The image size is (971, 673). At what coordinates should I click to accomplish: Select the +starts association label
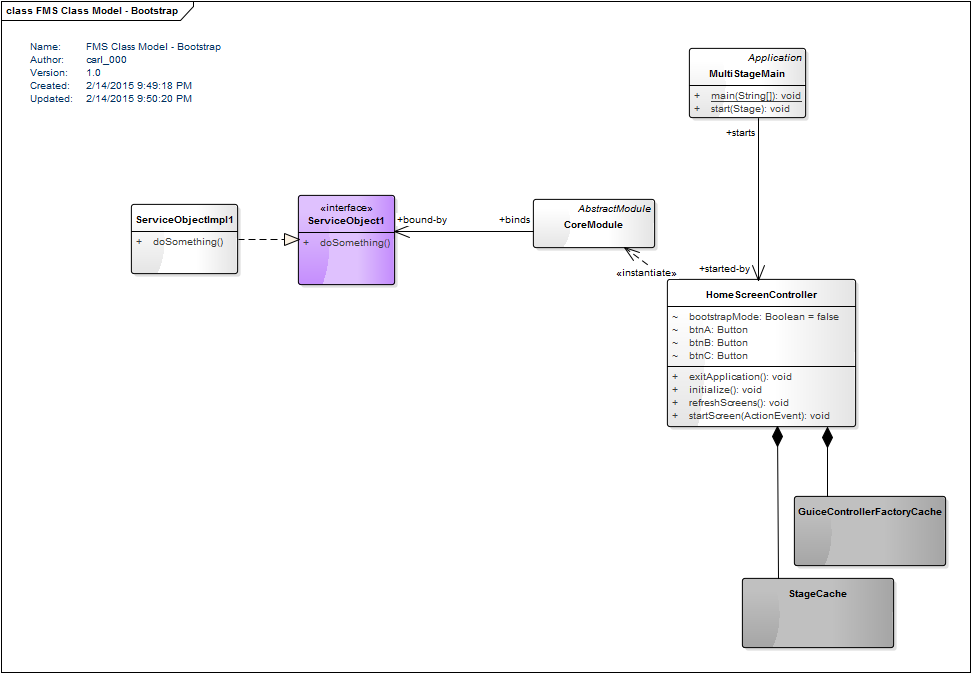[741, 132]
